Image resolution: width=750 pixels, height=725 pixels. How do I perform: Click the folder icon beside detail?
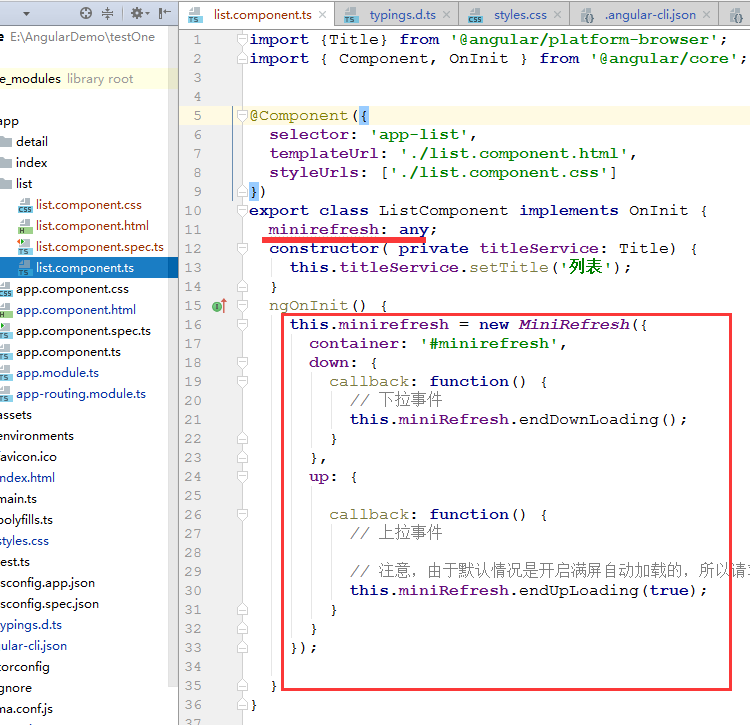point(6,142)
